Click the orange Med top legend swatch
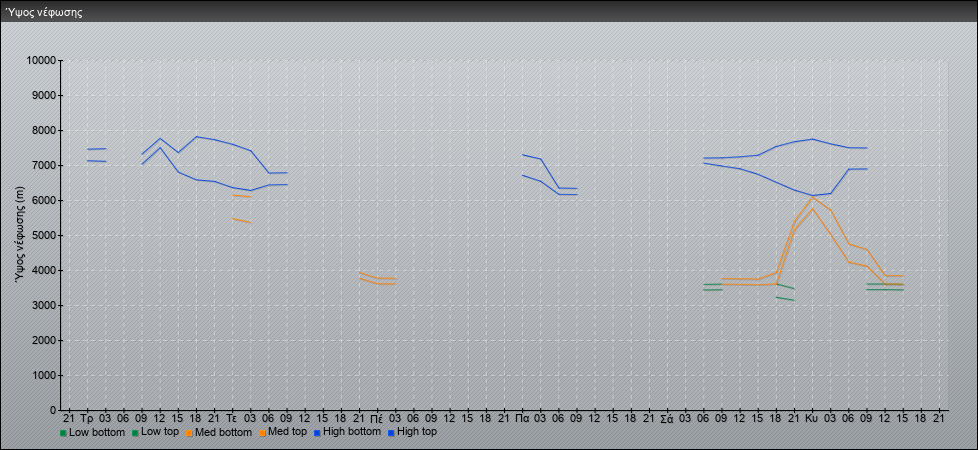 click(263, 433)
